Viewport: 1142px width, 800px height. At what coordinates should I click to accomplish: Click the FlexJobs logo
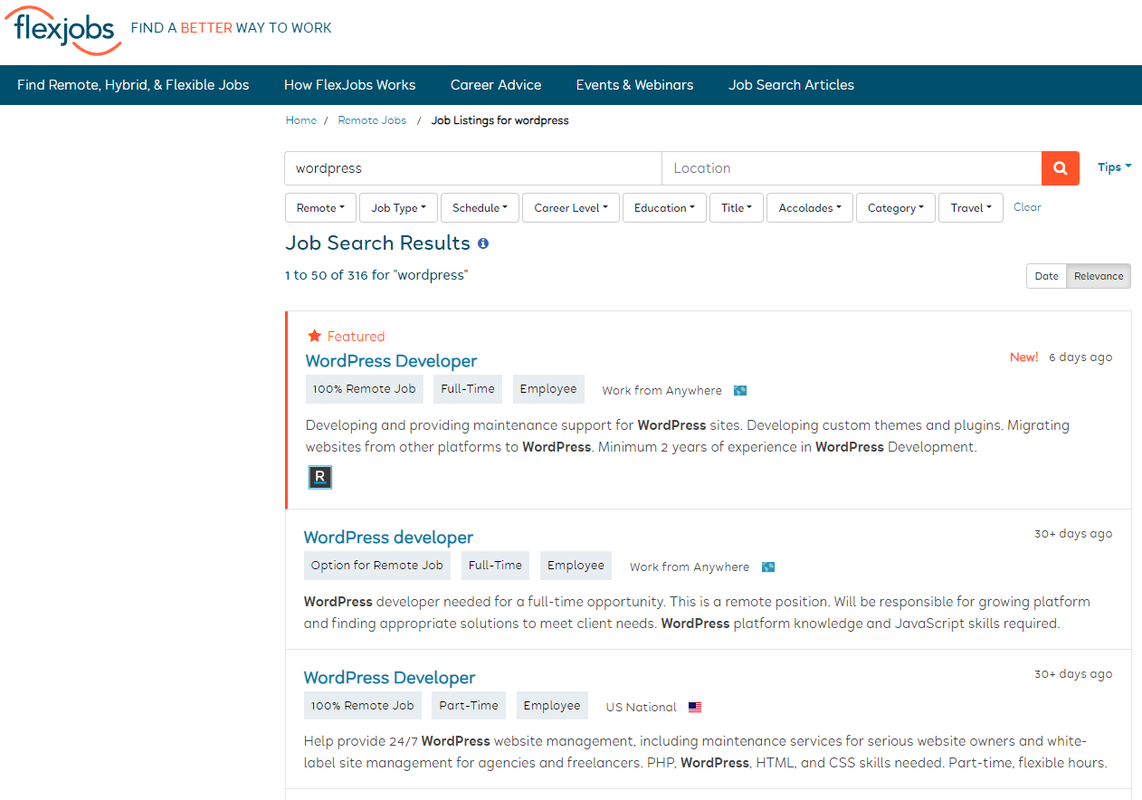coord(64,30)
